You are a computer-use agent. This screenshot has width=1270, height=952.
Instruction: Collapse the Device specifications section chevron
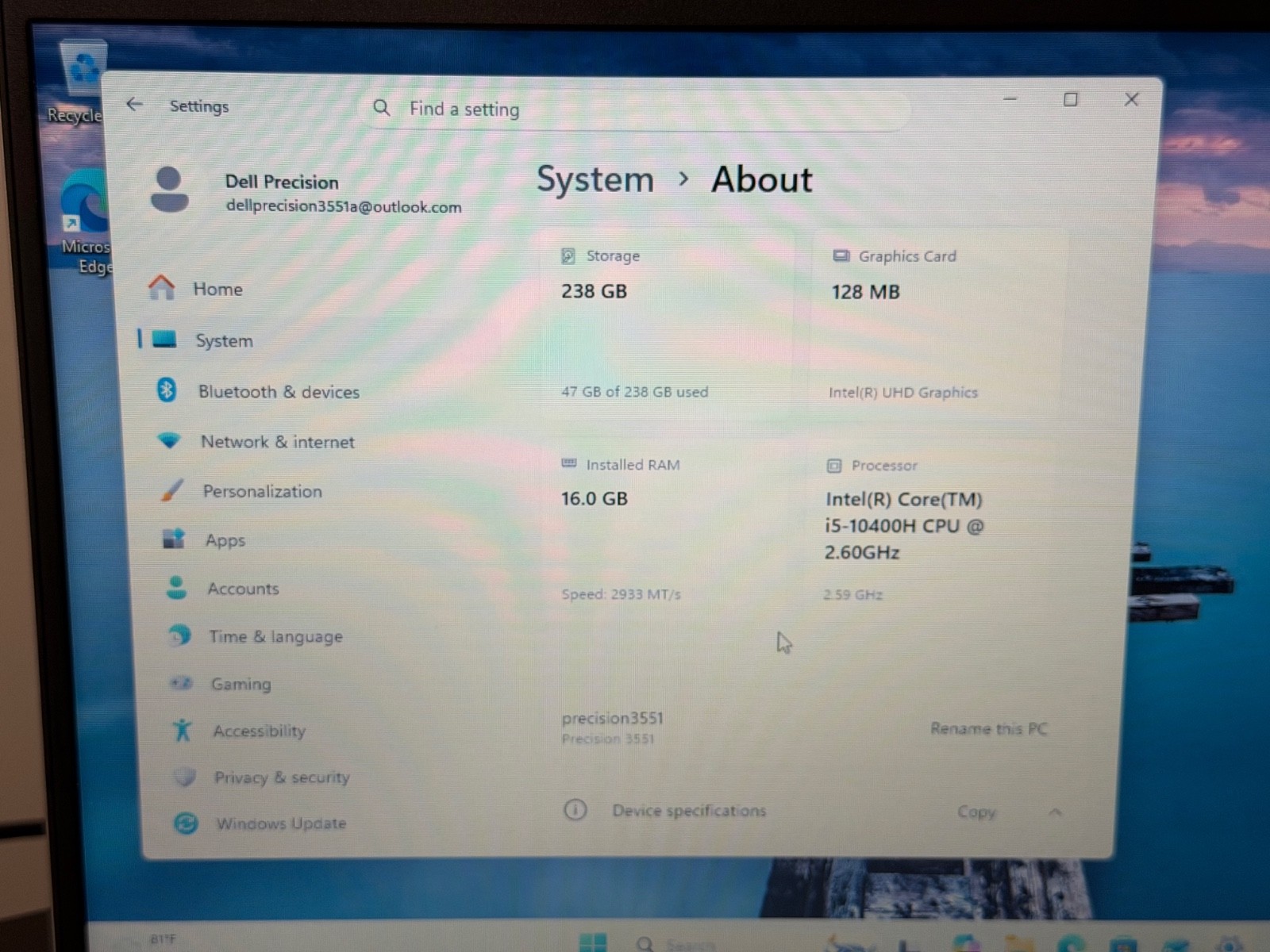coord(1055,812)
